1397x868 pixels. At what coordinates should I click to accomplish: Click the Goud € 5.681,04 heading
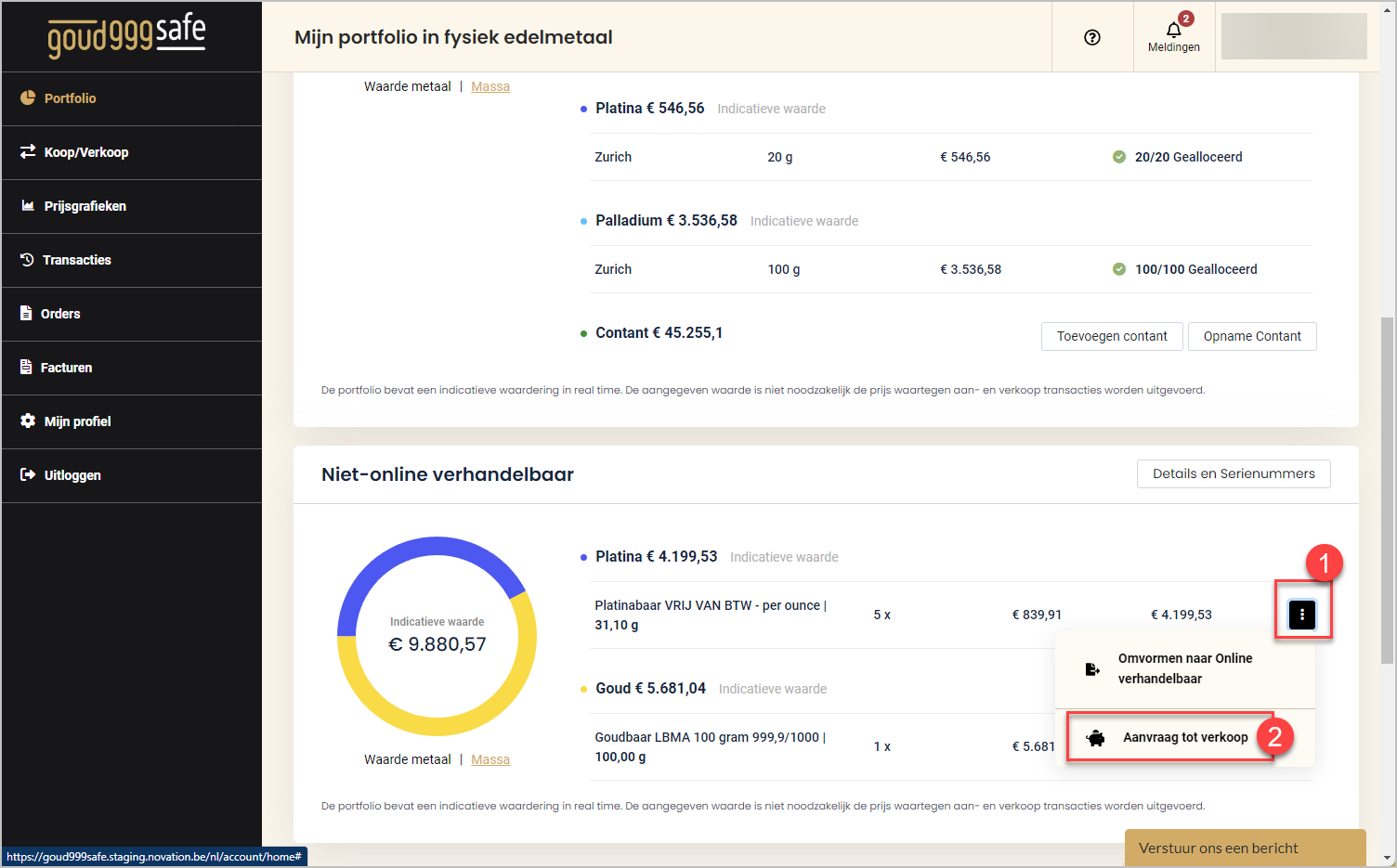pyautogui.click(x=650, y=688)
